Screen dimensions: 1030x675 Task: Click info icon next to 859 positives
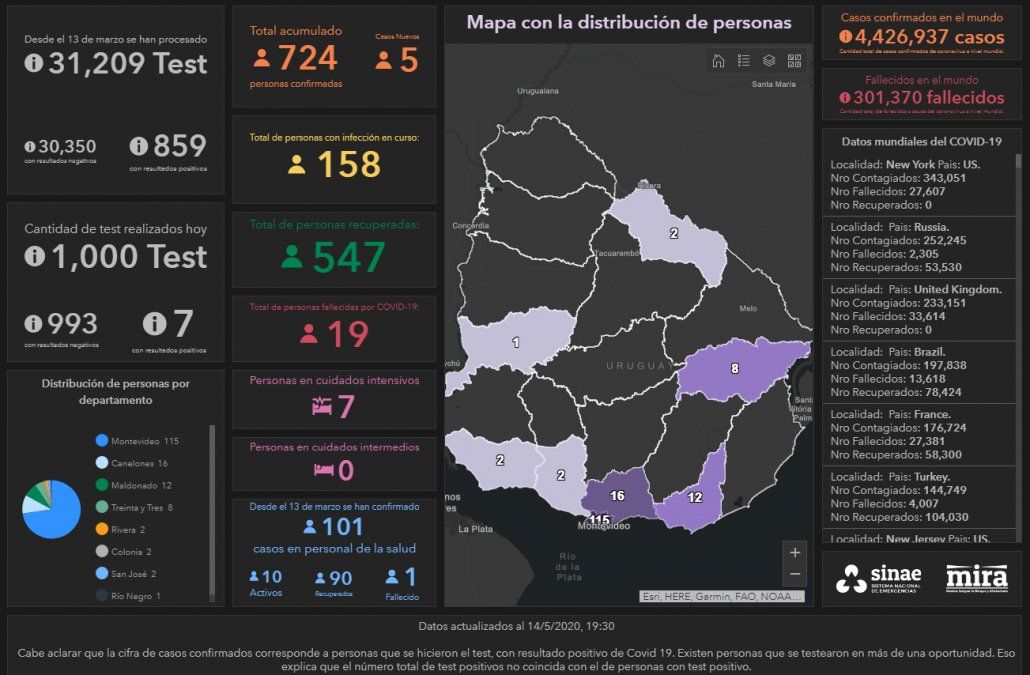pos(139,147)
